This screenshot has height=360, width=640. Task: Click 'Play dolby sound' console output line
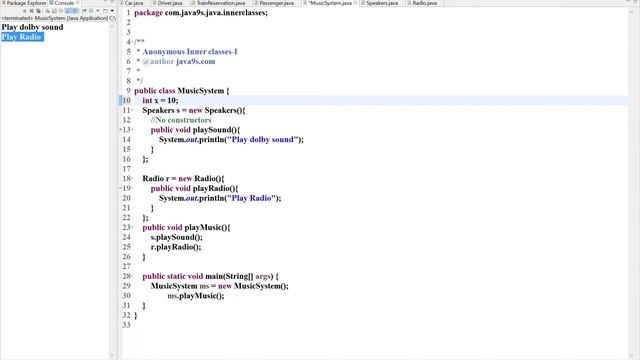(x=33, y=27)
